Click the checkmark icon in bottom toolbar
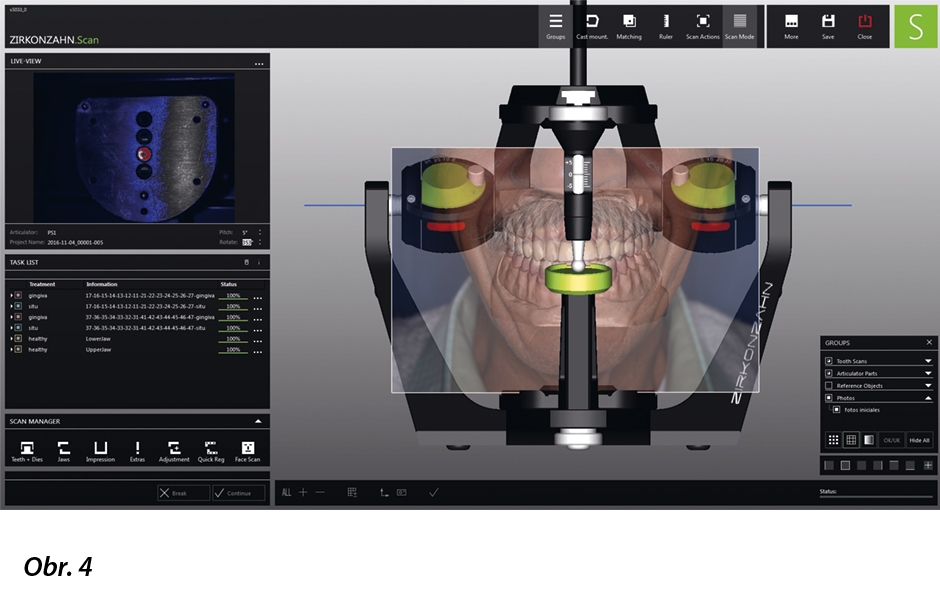Viewport: 940px width, 600px height. (434, 493)
